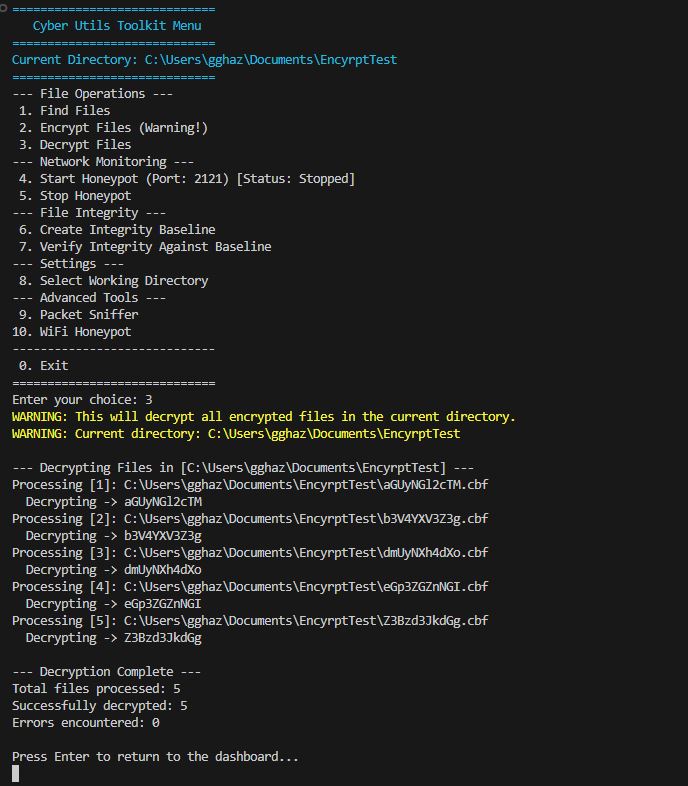Click the '--- Decrypting Files in' header line

click(243, 468)
